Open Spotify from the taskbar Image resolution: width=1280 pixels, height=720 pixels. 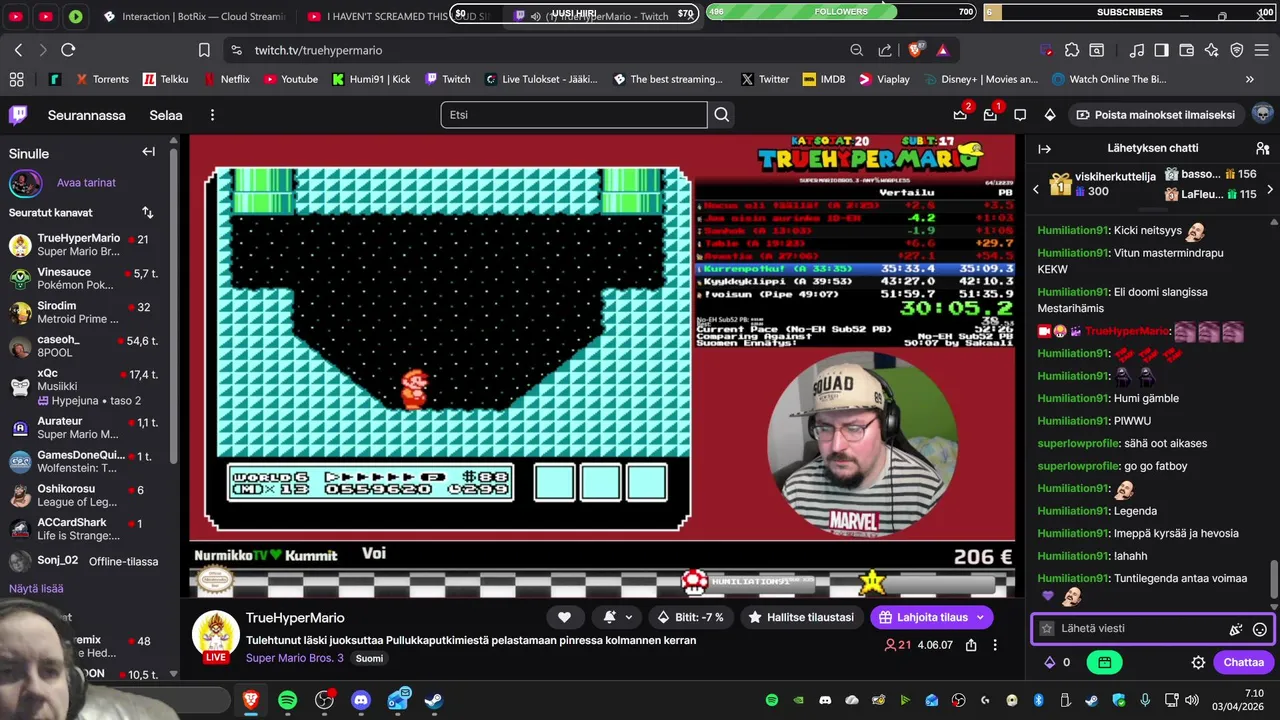[288, 700]
